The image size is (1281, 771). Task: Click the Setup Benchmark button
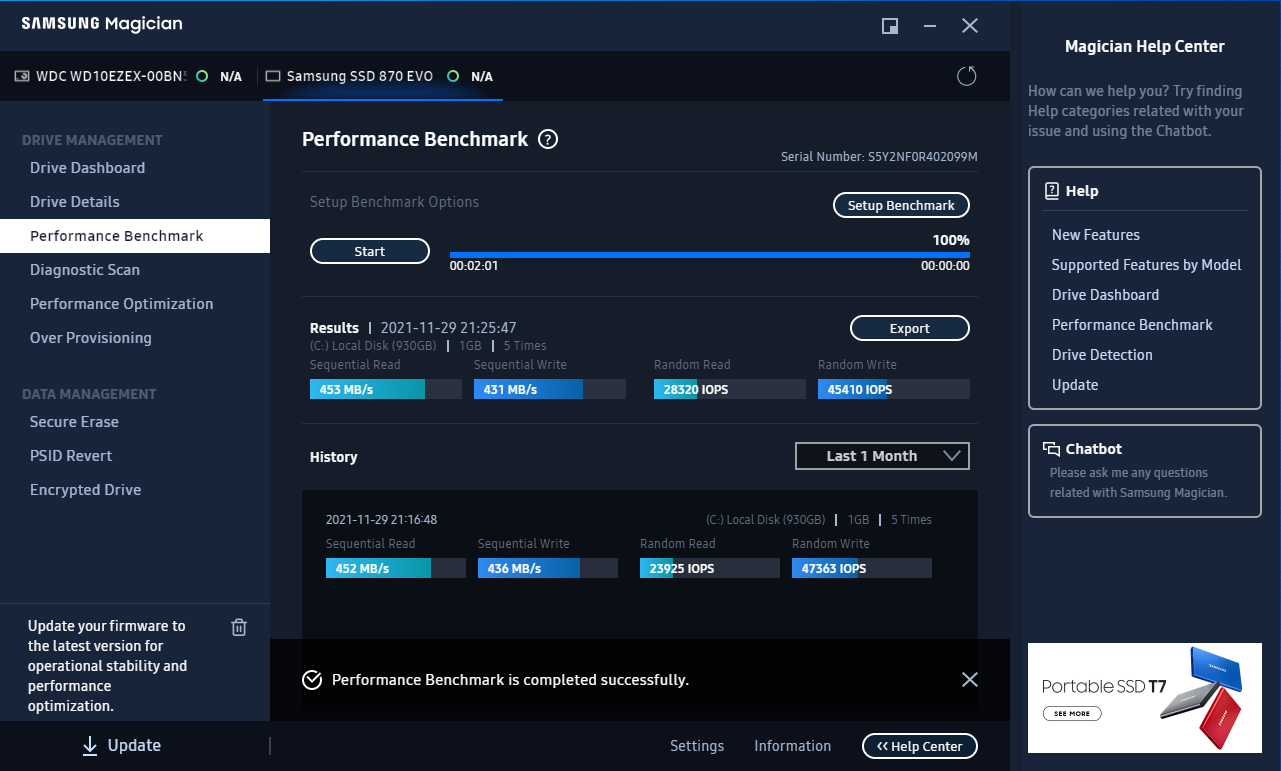pyautogui.click(x=901, y=205)
